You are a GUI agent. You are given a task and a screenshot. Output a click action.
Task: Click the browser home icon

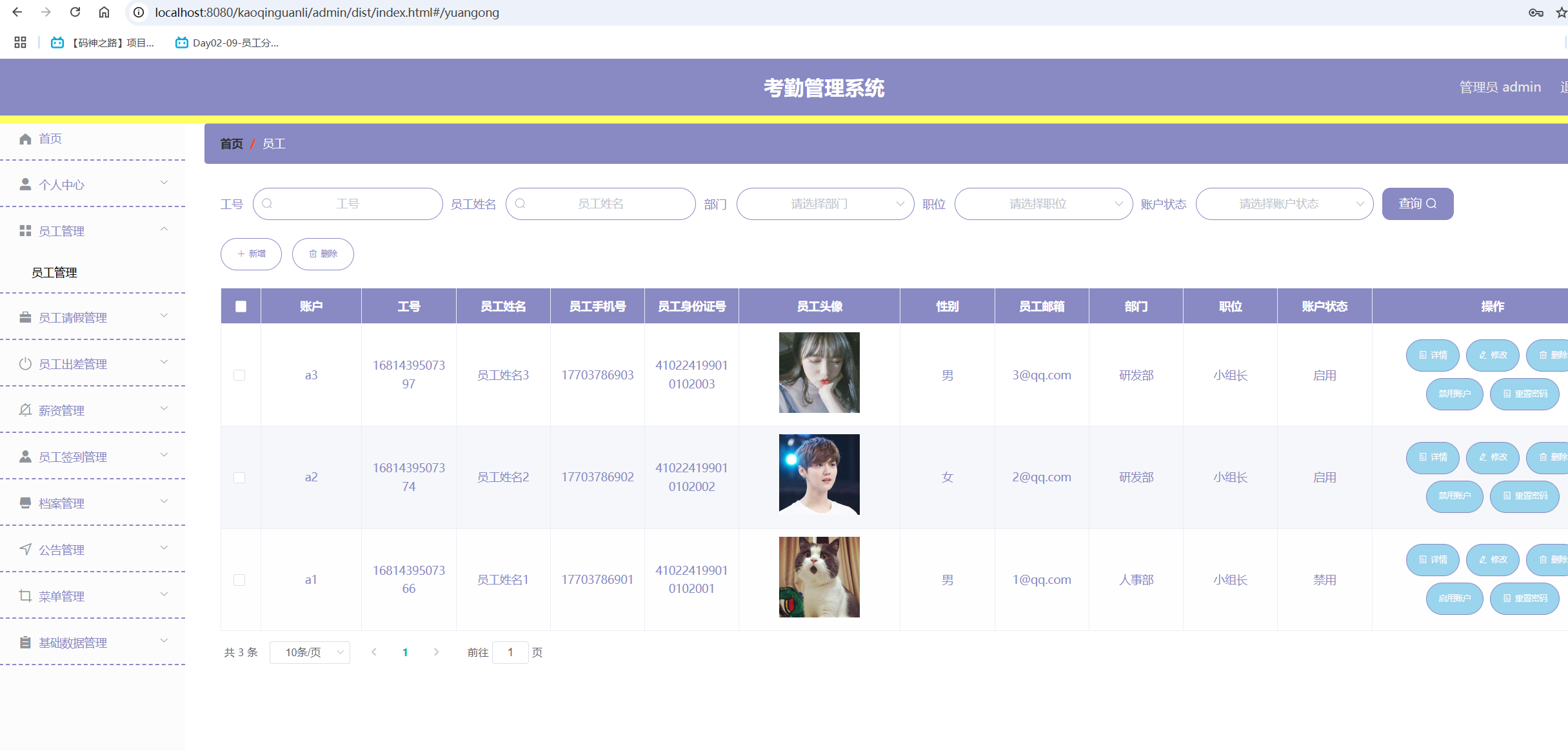point(104,12)
